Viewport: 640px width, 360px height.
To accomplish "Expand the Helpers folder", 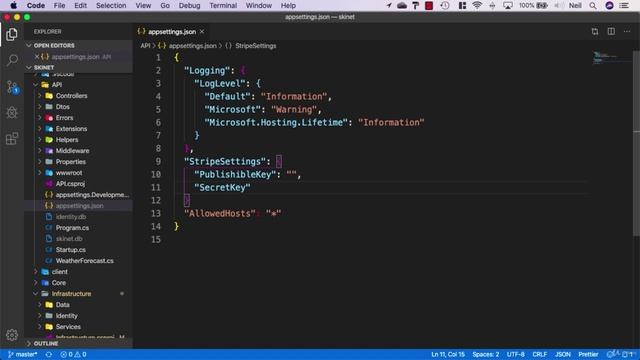I will coord(67,140).
